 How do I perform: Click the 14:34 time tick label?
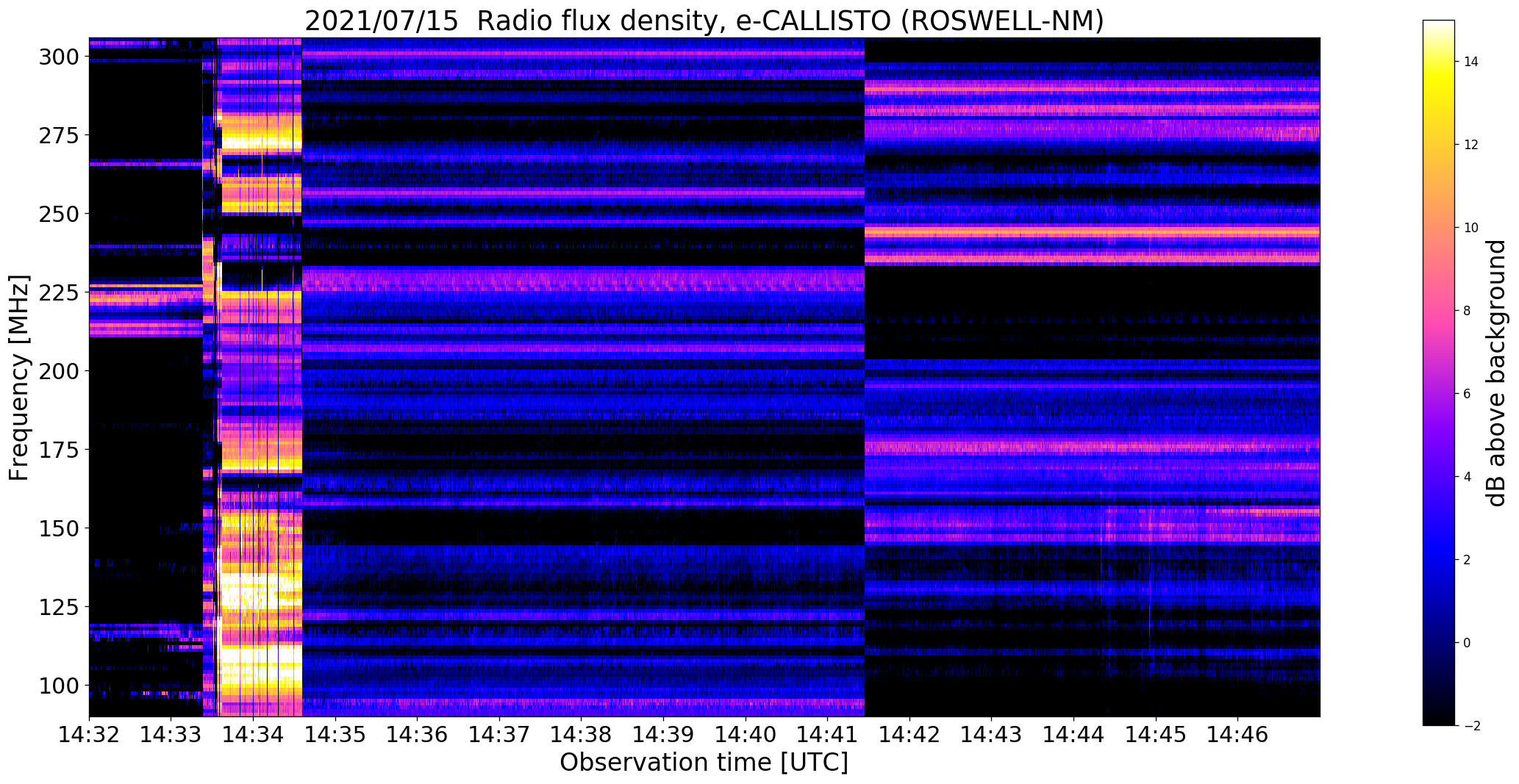pyautogui.click(x=253, y=734)
